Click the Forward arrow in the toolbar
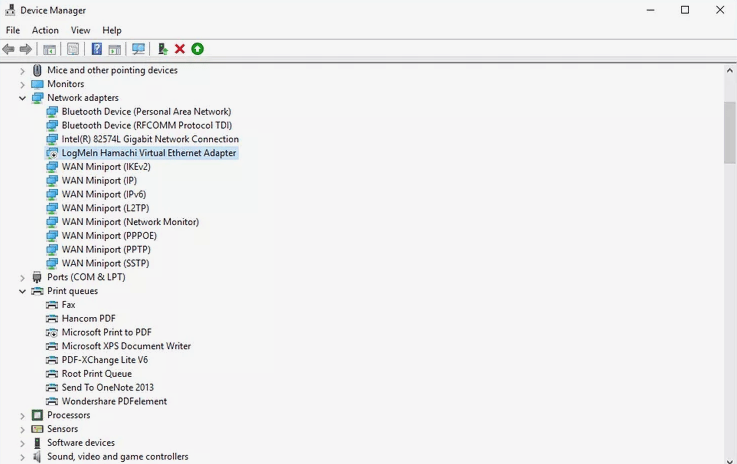737x464 pixels. pyautogui.click(x=26, y=49)
